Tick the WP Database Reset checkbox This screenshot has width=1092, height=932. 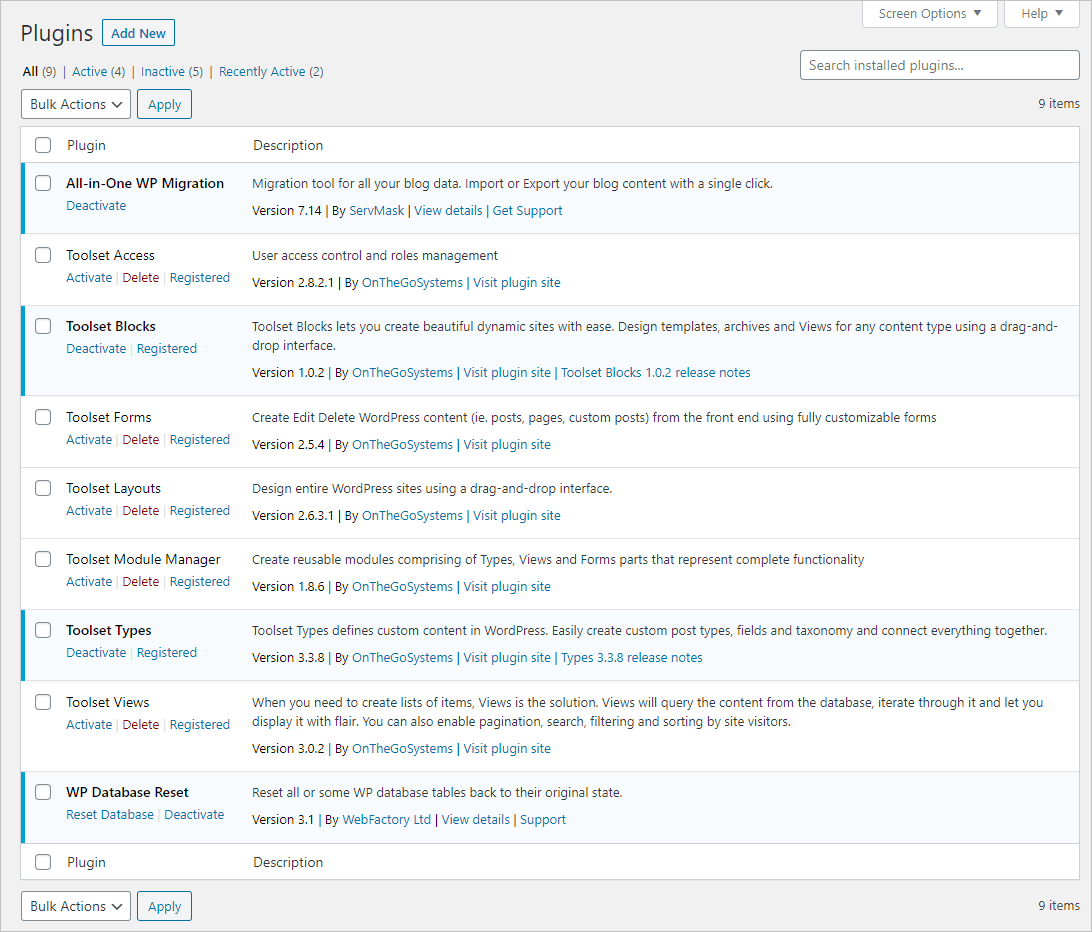point(43,792)
